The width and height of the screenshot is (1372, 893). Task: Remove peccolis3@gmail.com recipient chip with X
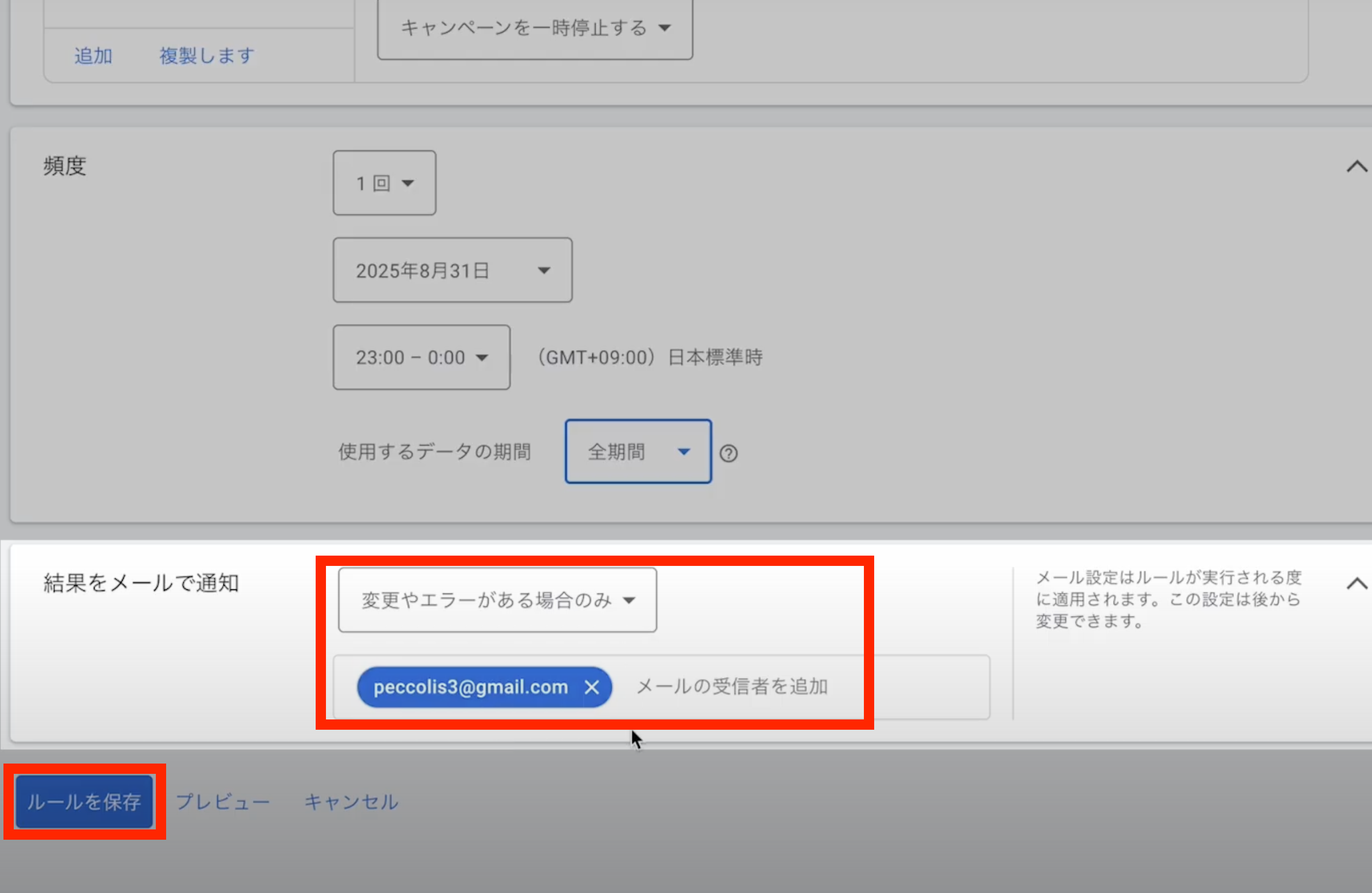[591, 687]
